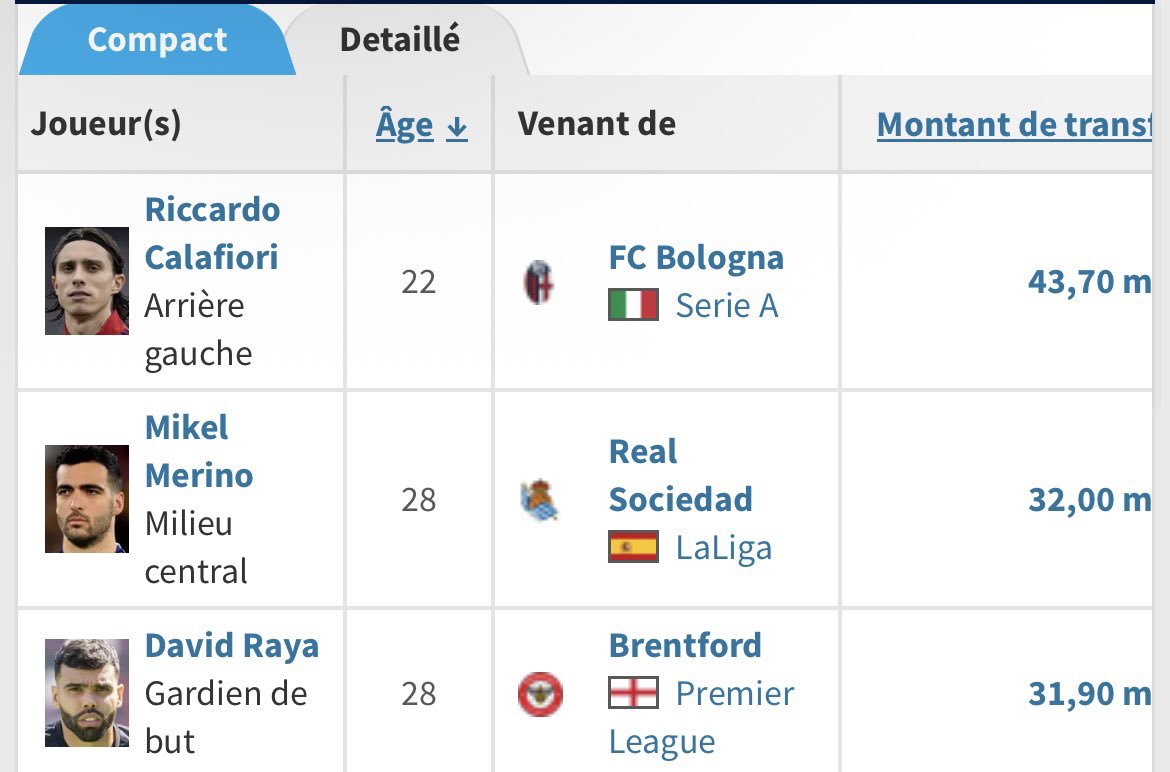The width and height of the screenshot is (1170, 772).
Task: Open Mikel Merino's portrait photo
Action: point(87,499)
